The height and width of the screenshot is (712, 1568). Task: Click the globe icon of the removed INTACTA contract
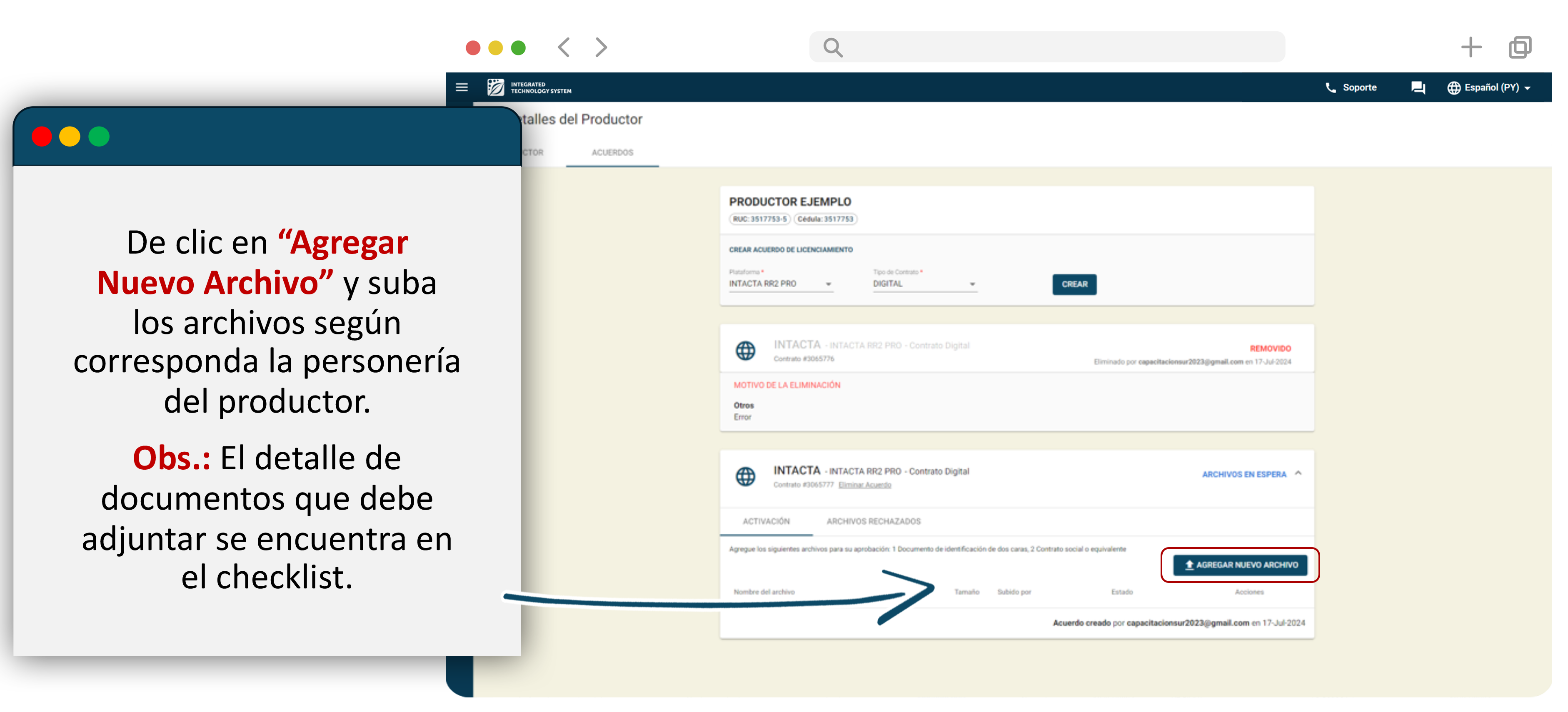coord(745,351)
